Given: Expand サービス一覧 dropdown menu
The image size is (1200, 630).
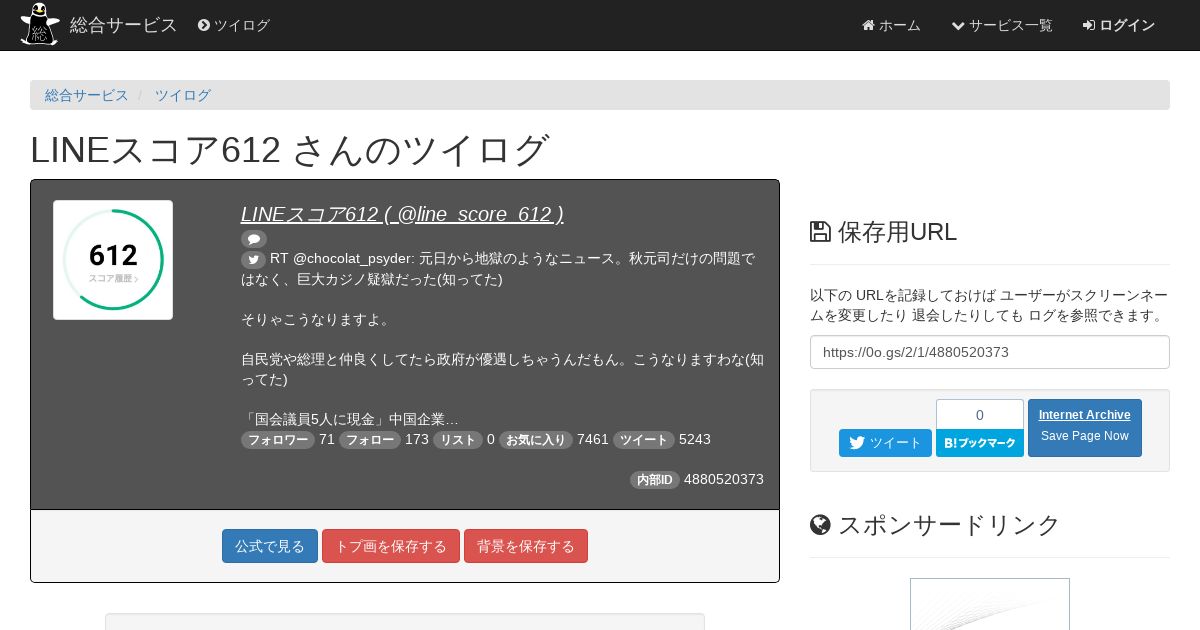Looking at the screenshot, I should coord(1002,25).
